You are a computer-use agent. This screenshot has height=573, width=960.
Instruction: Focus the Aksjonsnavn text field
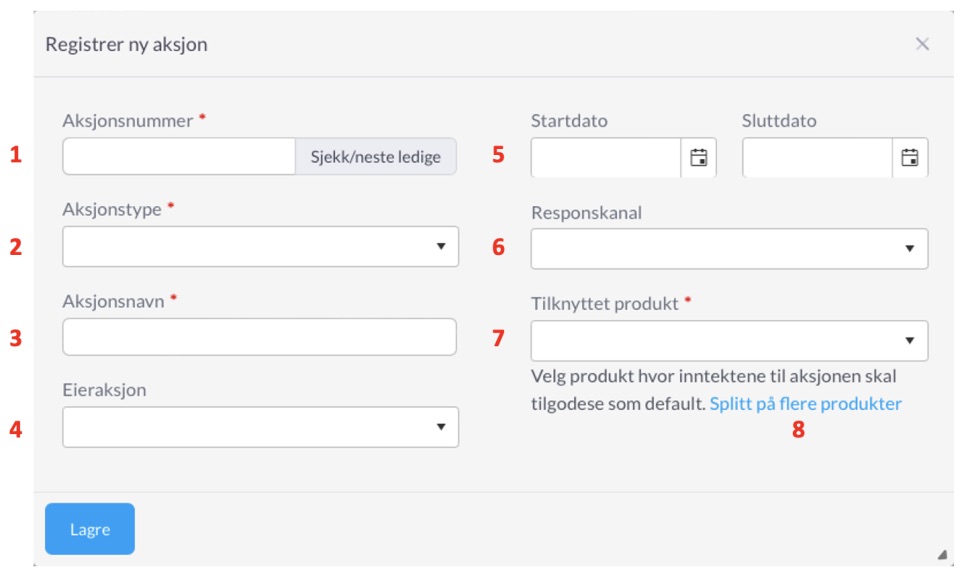259,337
